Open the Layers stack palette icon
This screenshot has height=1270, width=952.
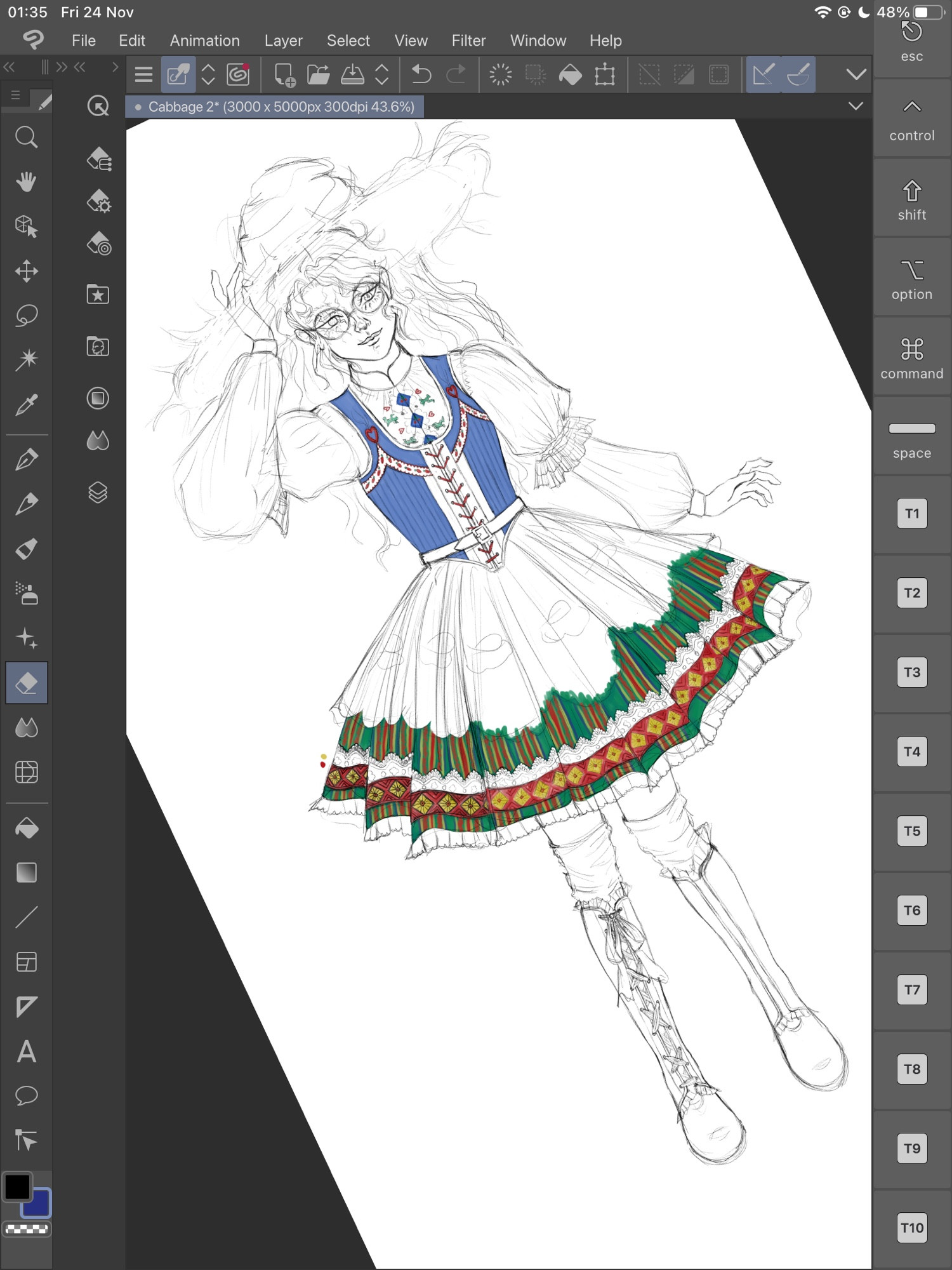(98, 493)
